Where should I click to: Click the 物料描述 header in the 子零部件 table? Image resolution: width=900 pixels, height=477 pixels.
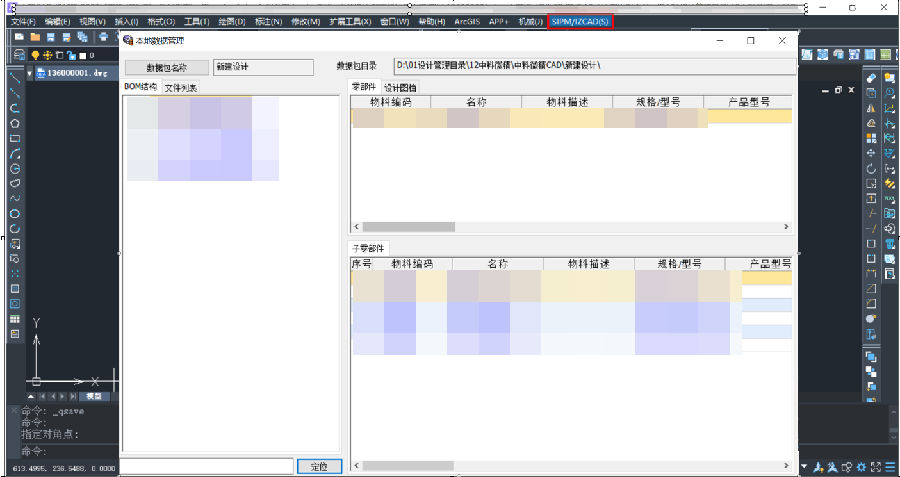coord(588,264)
